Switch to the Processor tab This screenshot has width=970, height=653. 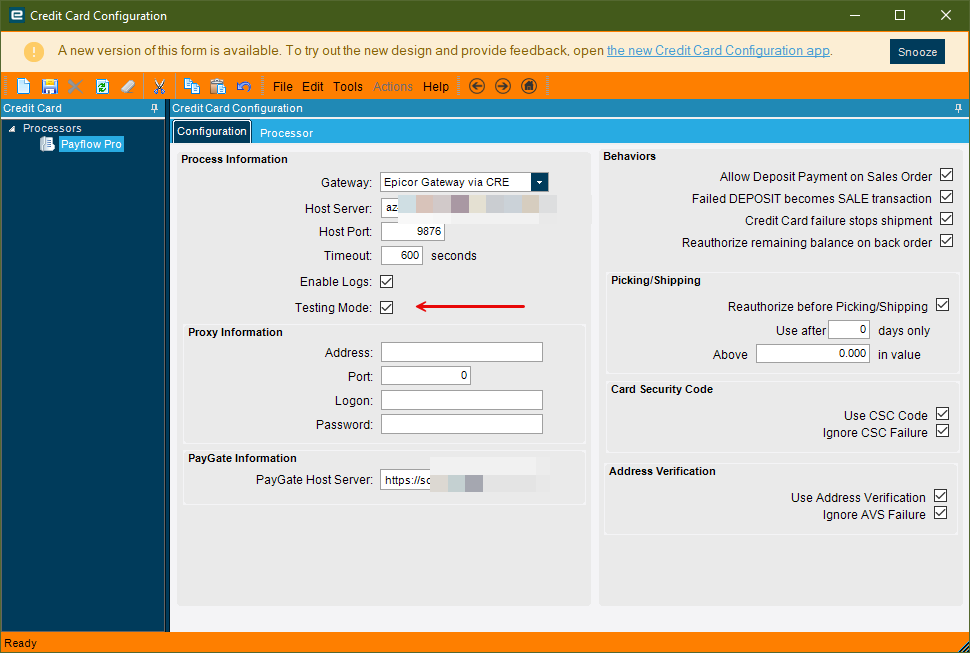[x=286, y=133]
